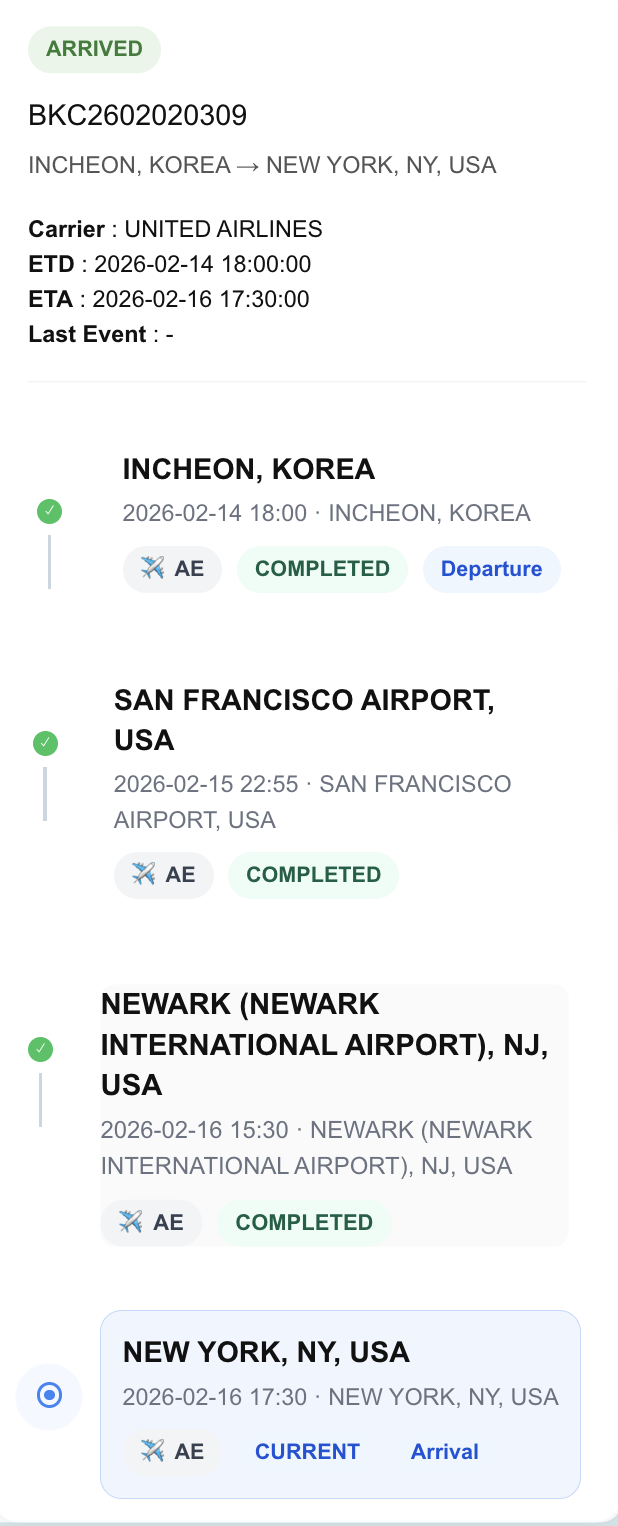Open the San Francisco Airport, USA stop heading
This screenshot has height=1526, width=618.
point(305,720)
